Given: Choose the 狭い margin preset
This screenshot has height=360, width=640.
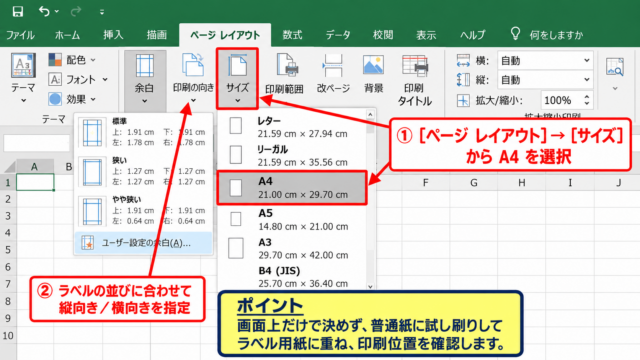Looking at the screenshot, I should click(144, 171).
